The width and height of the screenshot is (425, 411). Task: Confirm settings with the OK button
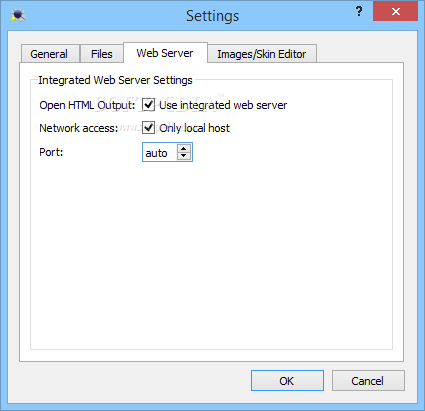pos(287,380)
